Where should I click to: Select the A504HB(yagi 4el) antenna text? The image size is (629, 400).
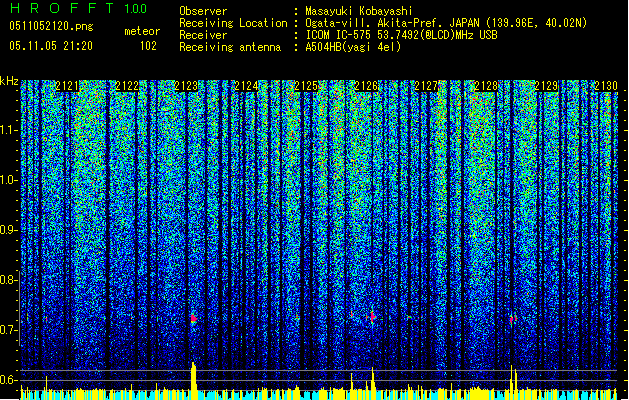tap(353, 47)
